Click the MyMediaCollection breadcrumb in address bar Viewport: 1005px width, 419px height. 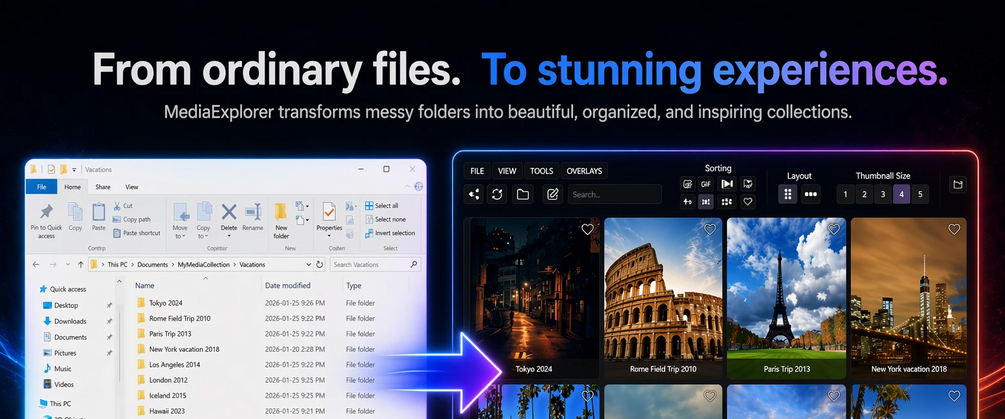click(203, 265)
